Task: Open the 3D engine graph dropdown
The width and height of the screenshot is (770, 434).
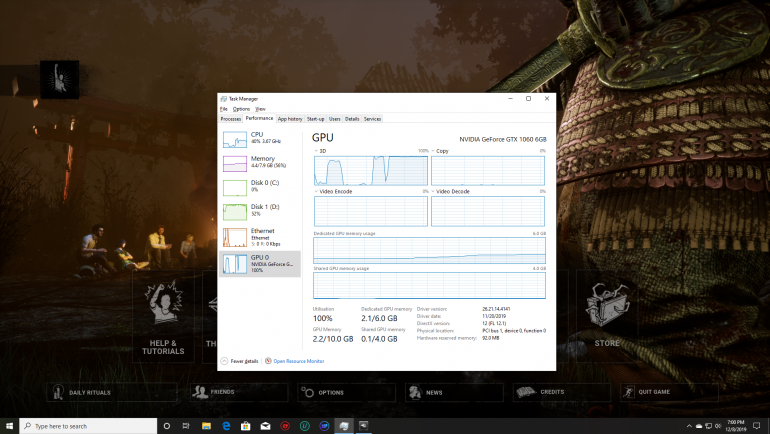Action: (x=316, y=151)
